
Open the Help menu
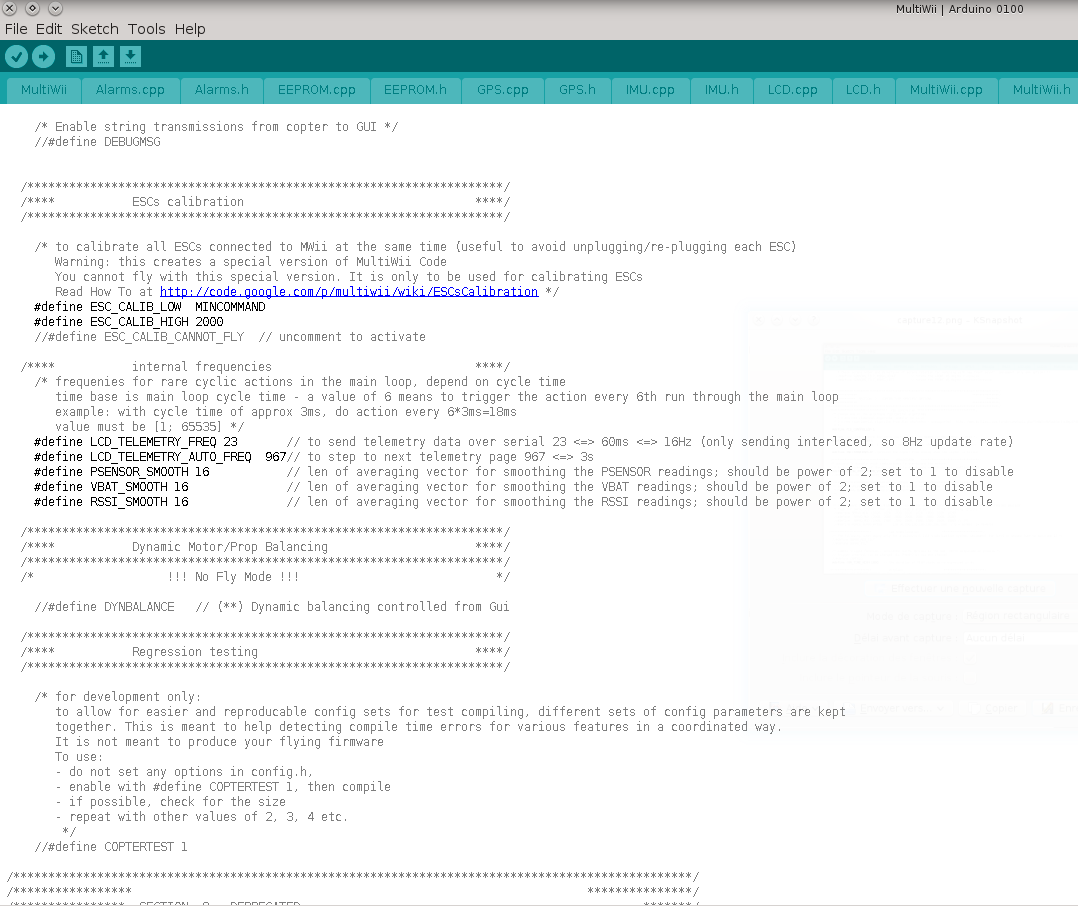190,29
